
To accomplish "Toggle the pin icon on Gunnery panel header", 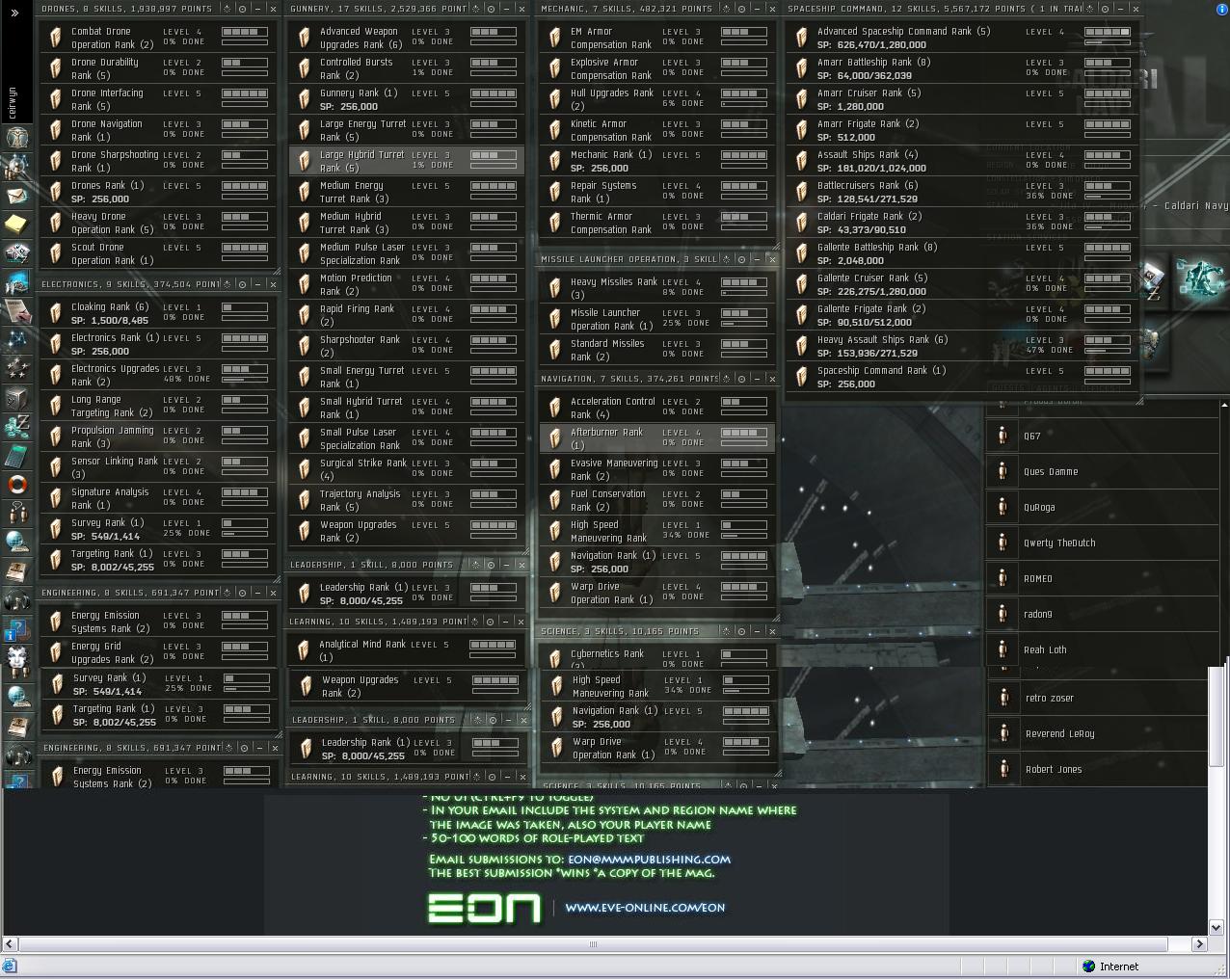I will [476, 9].
